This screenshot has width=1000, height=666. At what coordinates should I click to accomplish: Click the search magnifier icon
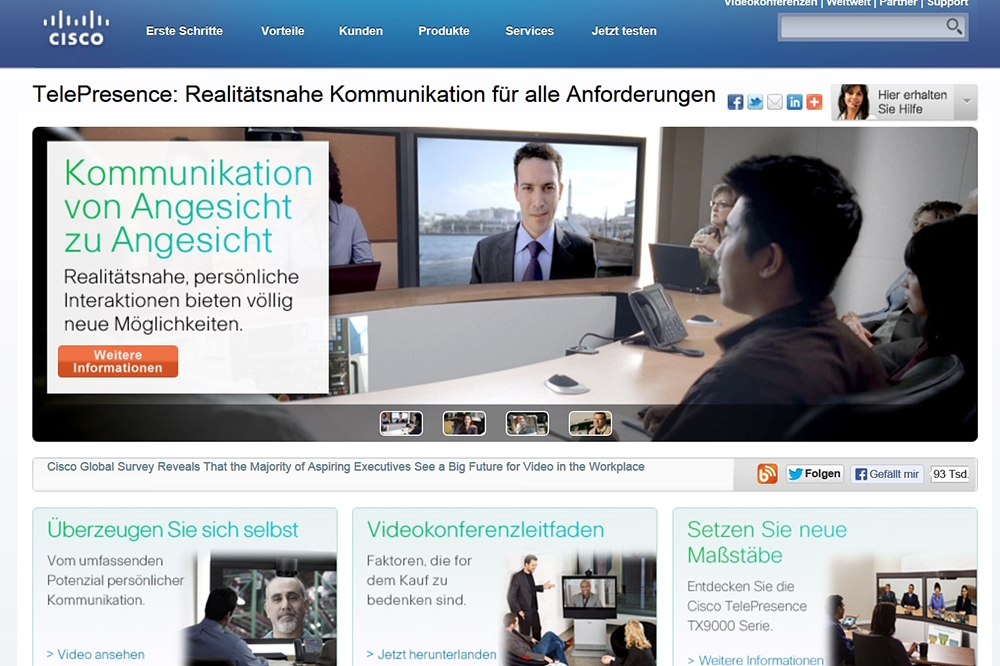(x=953, y=26)
